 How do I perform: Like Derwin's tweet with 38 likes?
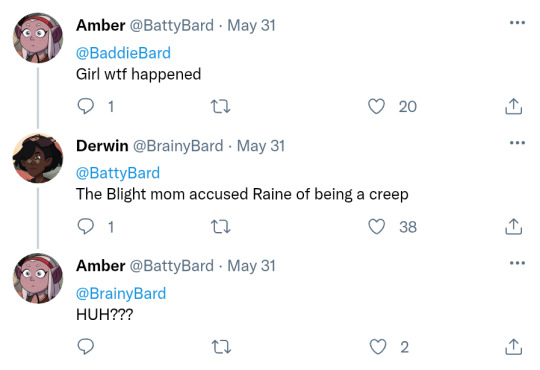(376, 226)
